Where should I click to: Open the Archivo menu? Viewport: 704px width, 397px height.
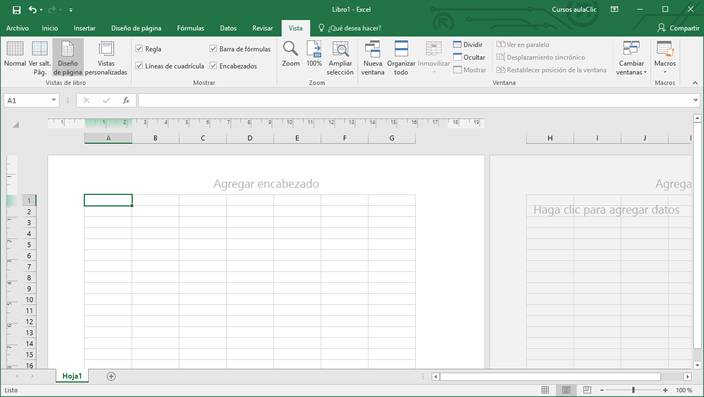point(18,28)
